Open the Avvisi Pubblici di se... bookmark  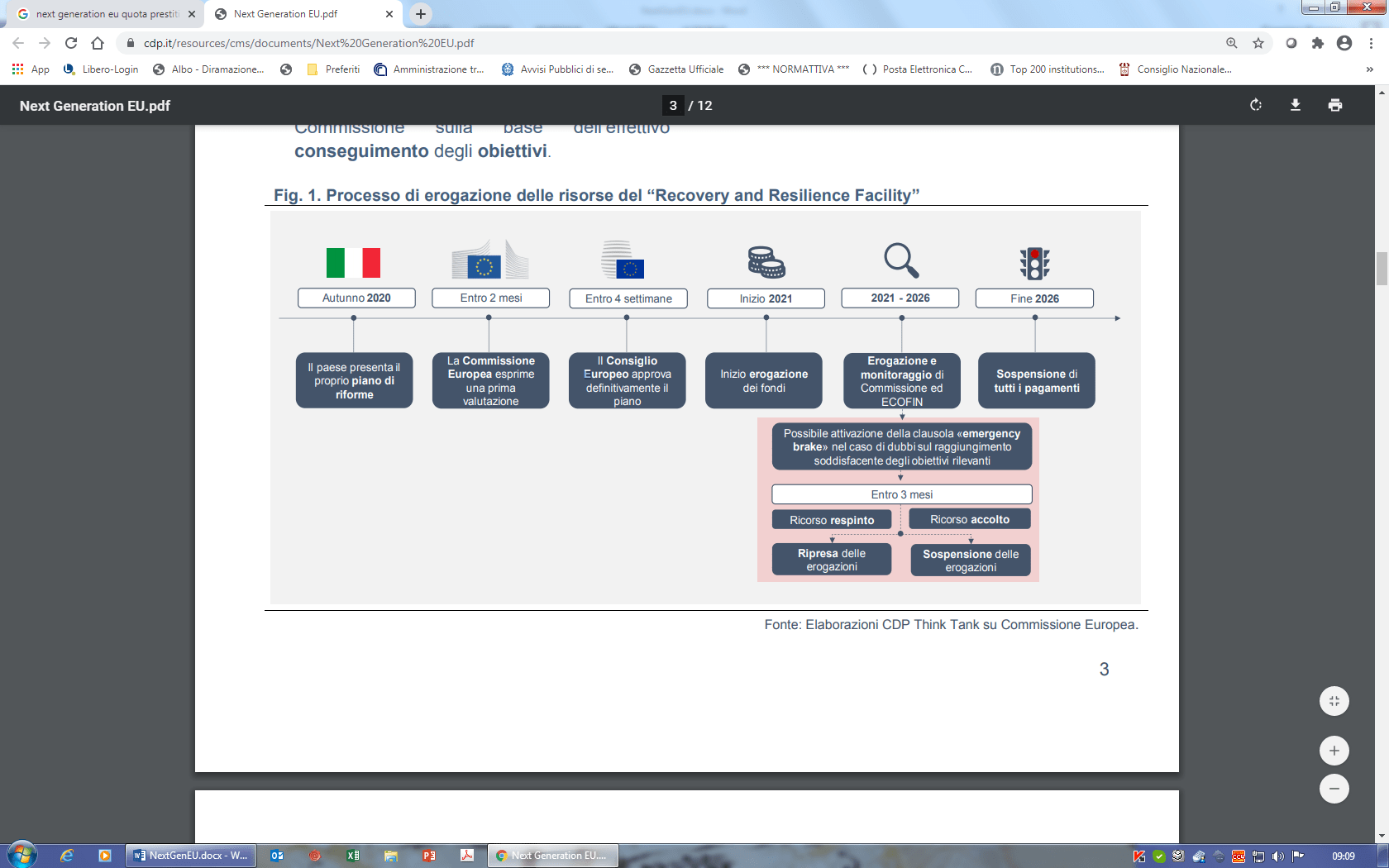tap(558, 69)
